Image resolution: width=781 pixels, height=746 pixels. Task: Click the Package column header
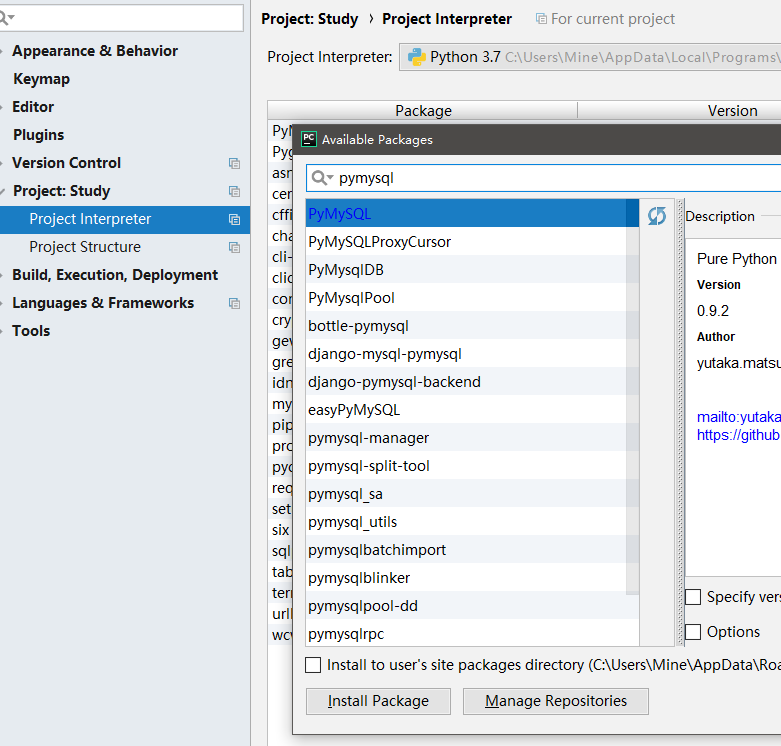[x=423, y=111]
